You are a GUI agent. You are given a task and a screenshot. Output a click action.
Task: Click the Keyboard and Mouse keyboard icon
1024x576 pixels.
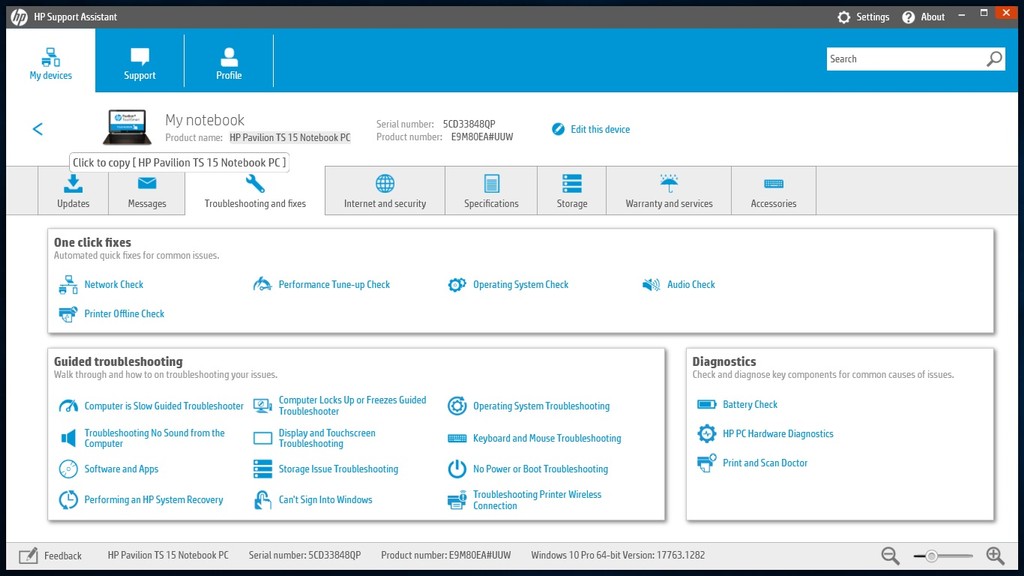pos(457,438)
